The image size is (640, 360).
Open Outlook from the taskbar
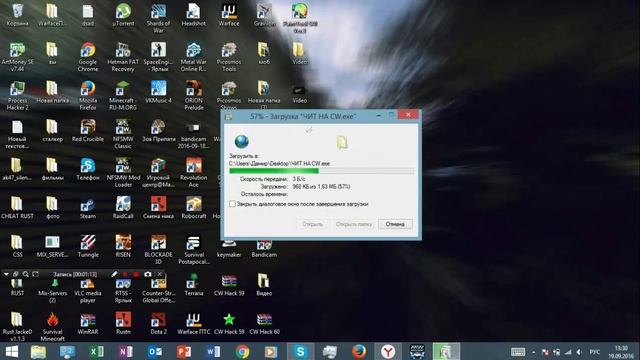pos(155,352)
